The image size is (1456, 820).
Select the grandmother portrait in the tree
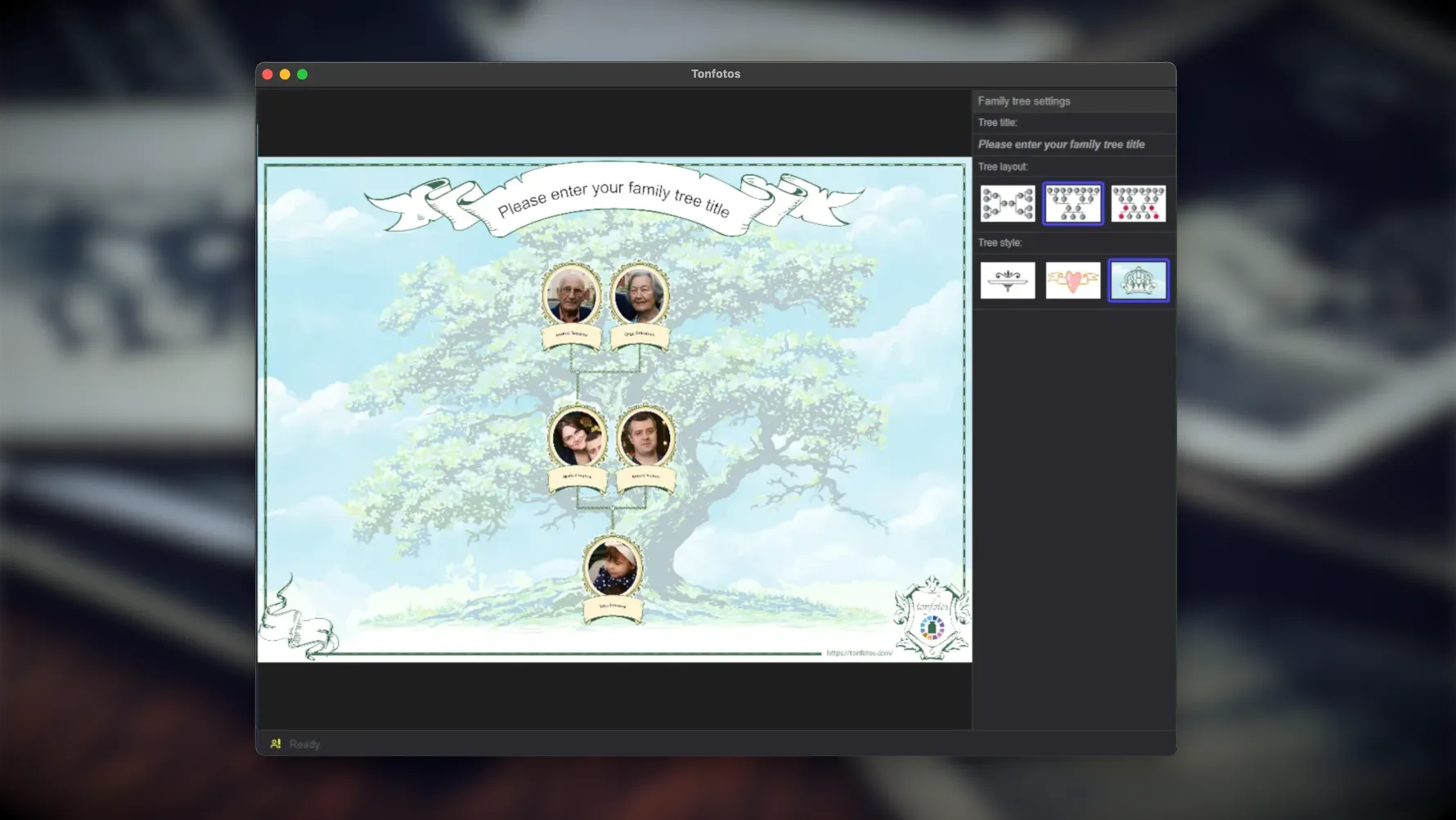point(640,295)
